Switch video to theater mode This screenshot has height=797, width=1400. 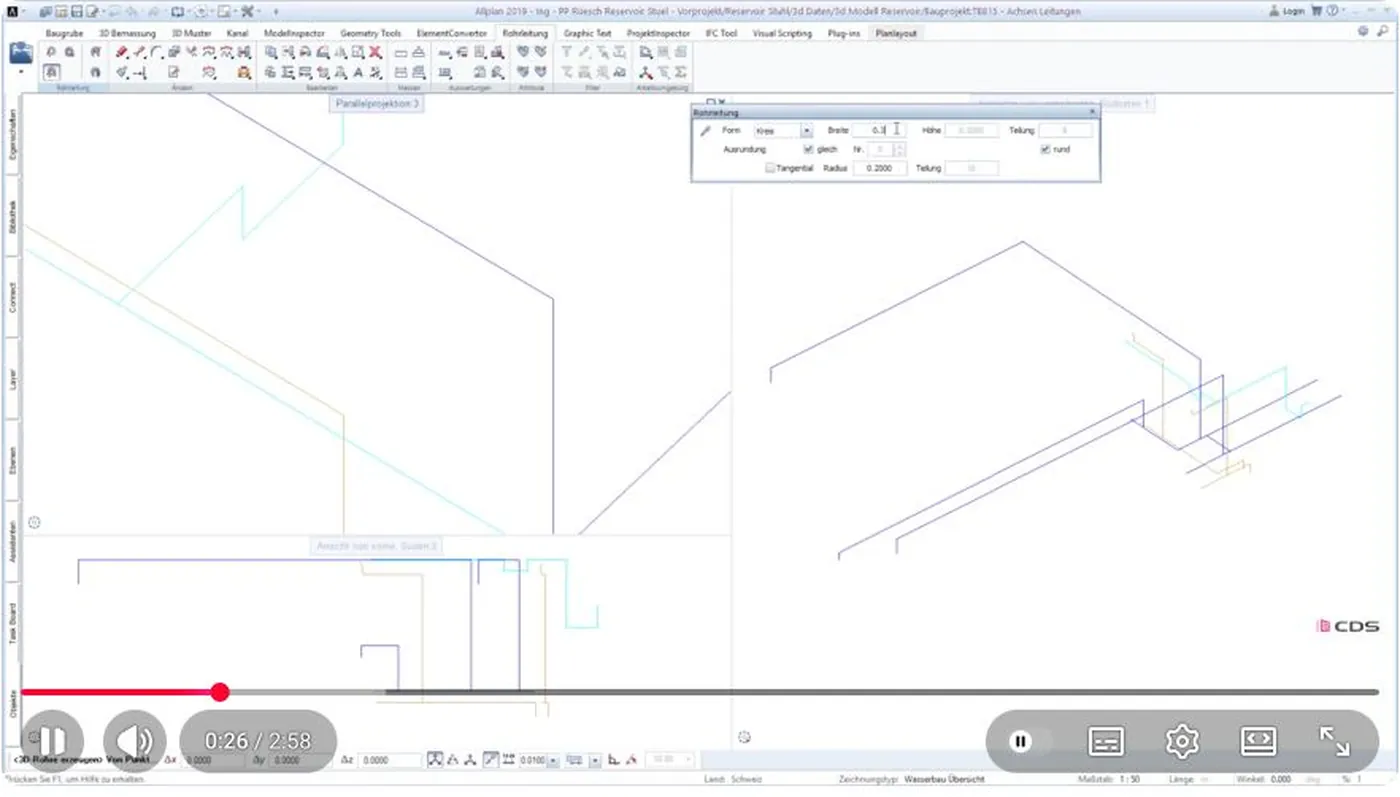click(x=1258, y=741)
